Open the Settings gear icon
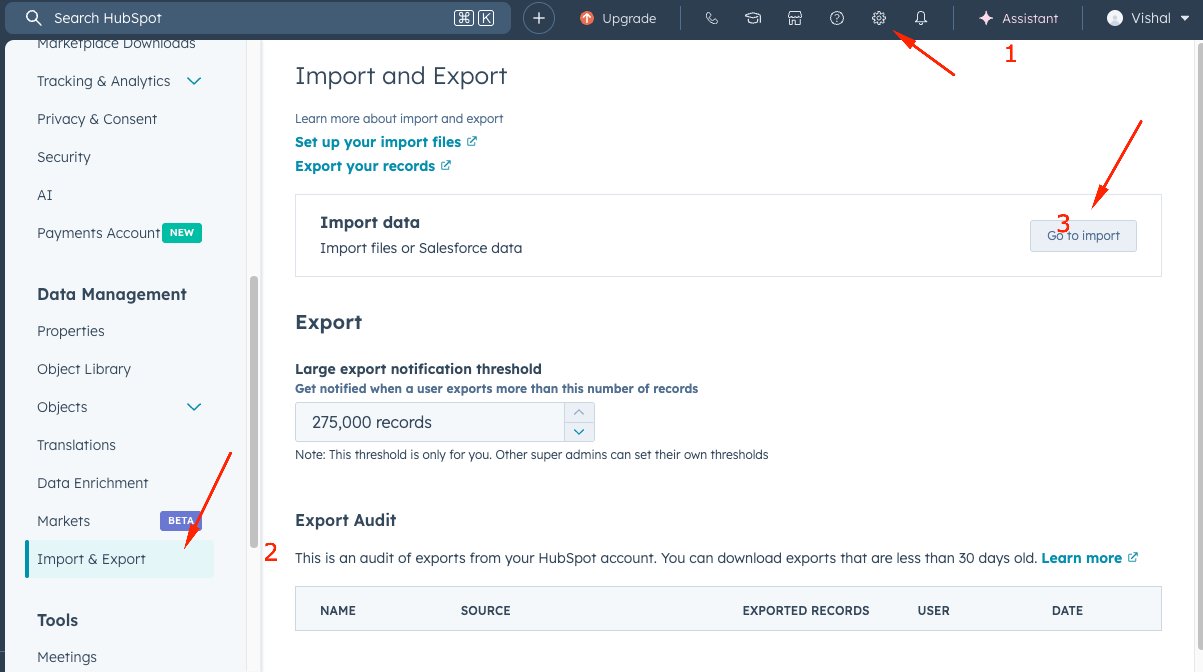Viewport: 1203px width, 672px height. [878, 17]
